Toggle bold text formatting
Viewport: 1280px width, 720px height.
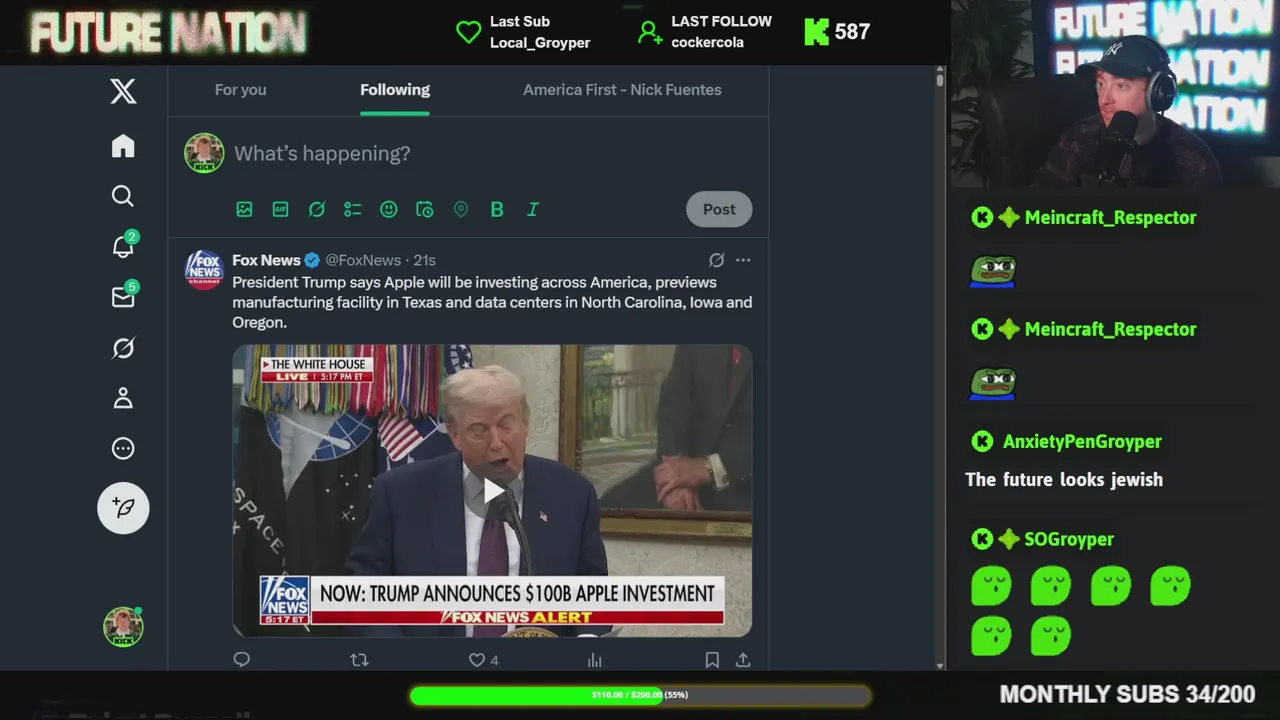(x=497, y=209)
